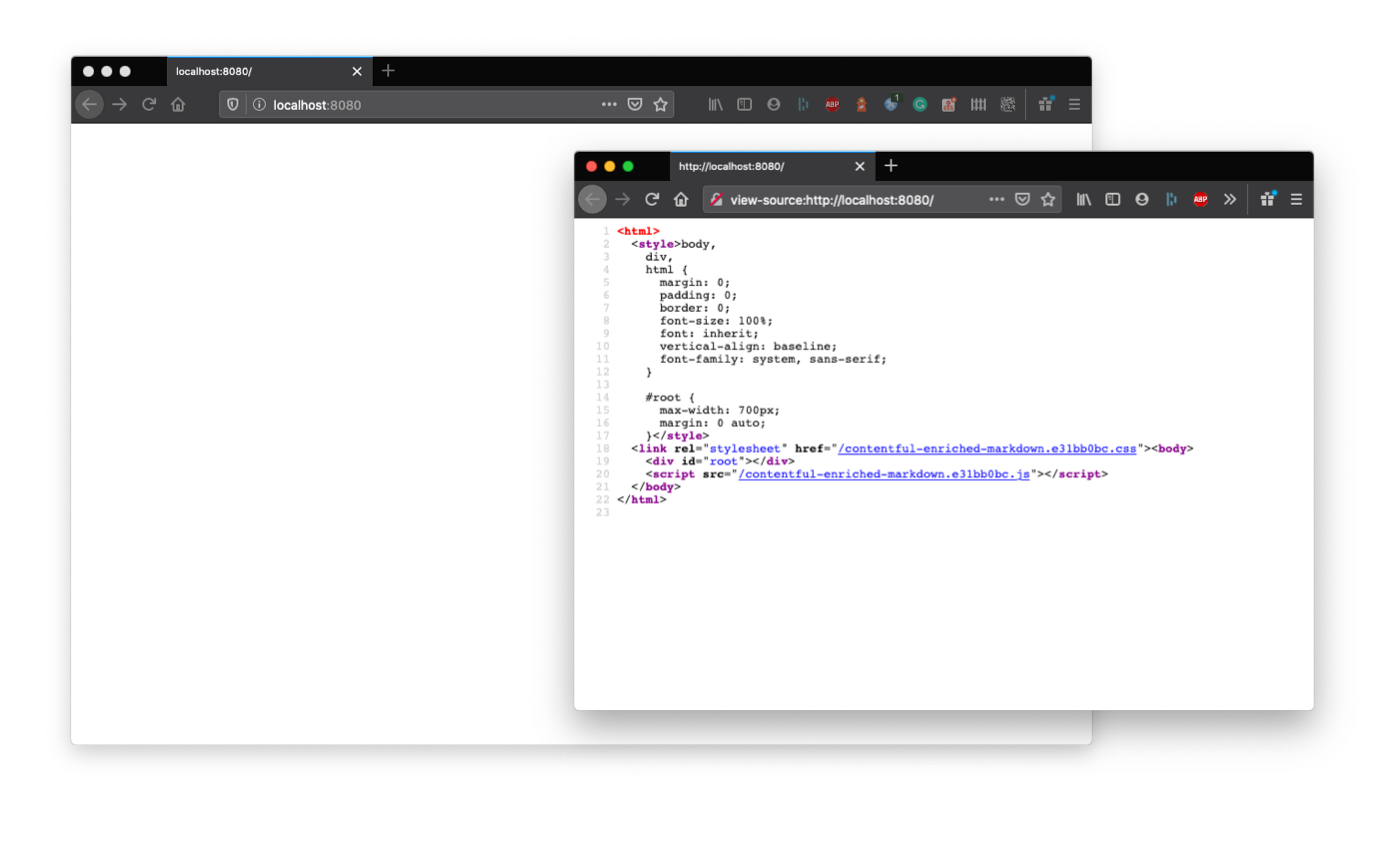Open the hamburger menu in the front window
The height and width of the screenshot is (842, 1385).
[x=1296, y=199]
